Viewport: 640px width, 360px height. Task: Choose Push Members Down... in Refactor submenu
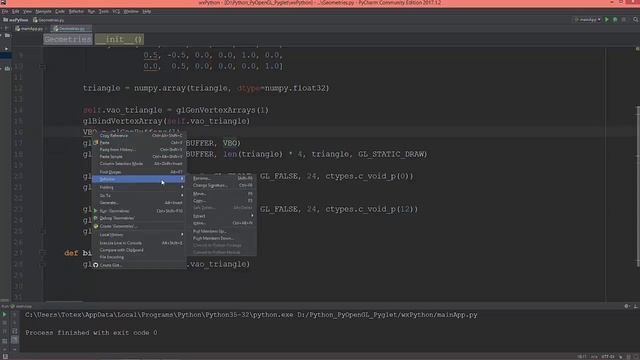[222, 238]
